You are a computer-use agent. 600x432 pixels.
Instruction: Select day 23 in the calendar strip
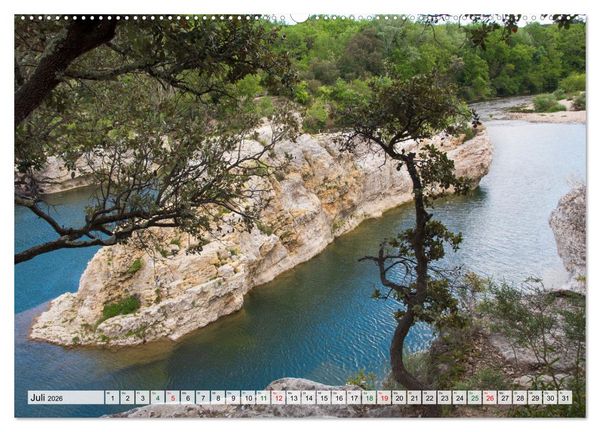click(x=445, y=398)
